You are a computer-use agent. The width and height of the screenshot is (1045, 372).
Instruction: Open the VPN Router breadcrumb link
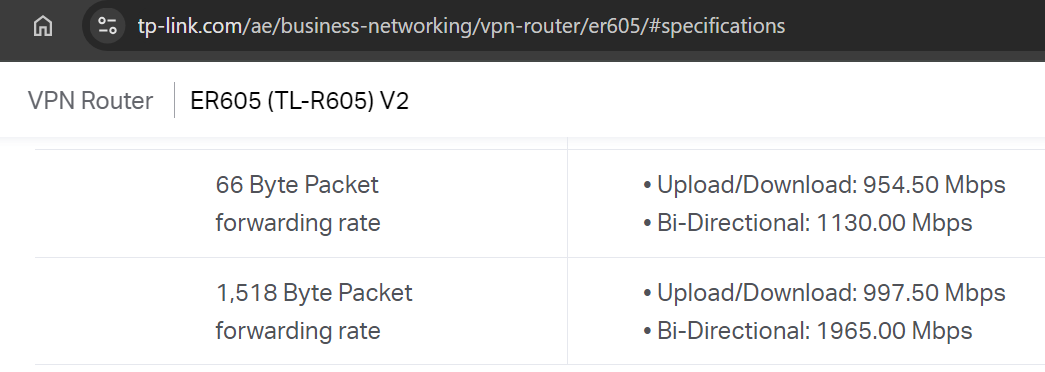click(90, 101)
